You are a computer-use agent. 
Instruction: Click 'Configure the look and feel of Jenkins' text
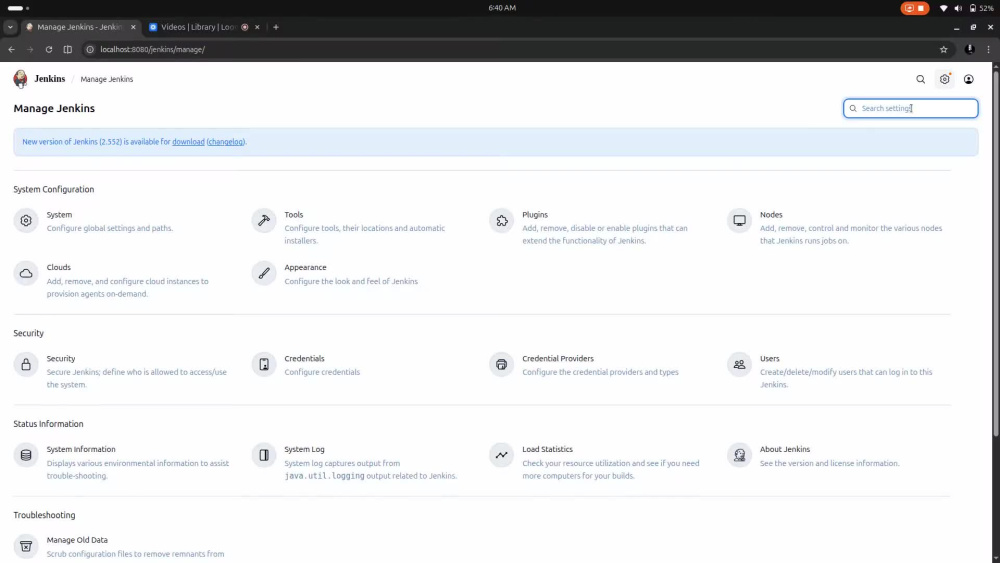[351, 281]
